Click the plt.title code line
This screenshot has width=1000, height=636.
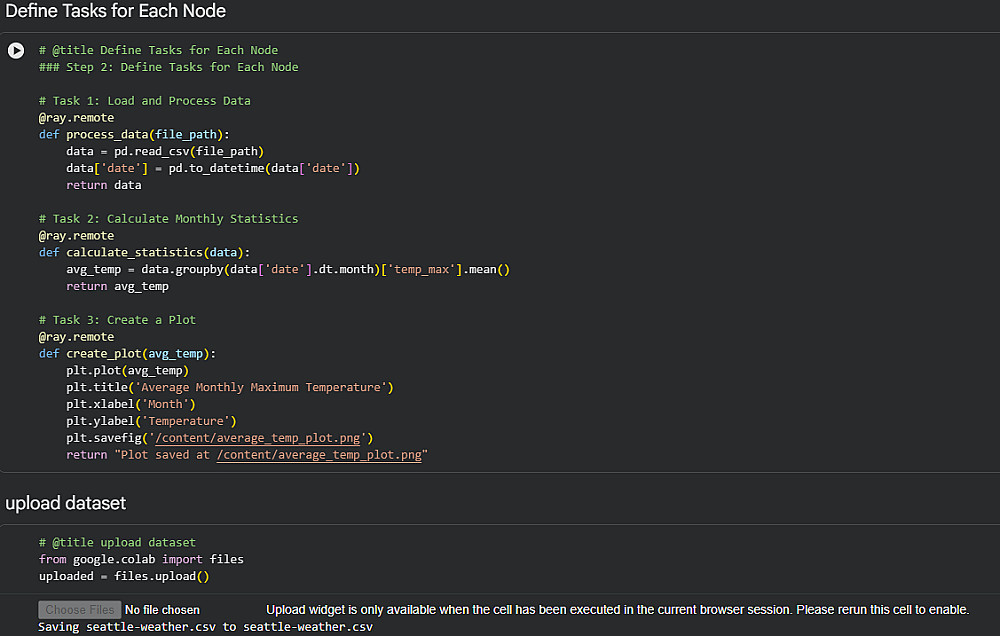[230, 387]
